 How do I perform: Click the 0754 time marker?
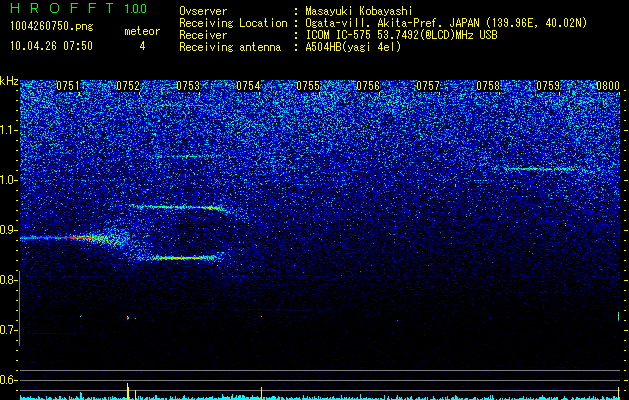248,86
